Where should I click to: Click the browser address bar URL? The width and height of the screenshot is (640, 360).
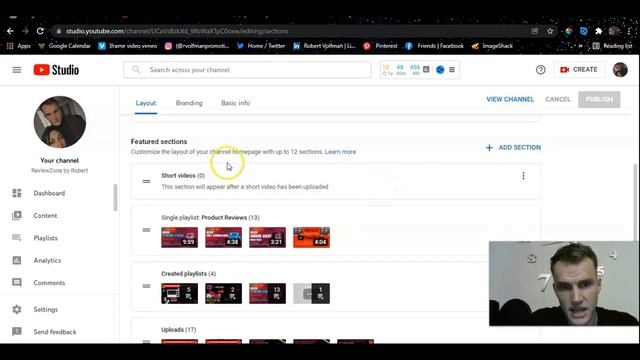click(177, 31)
